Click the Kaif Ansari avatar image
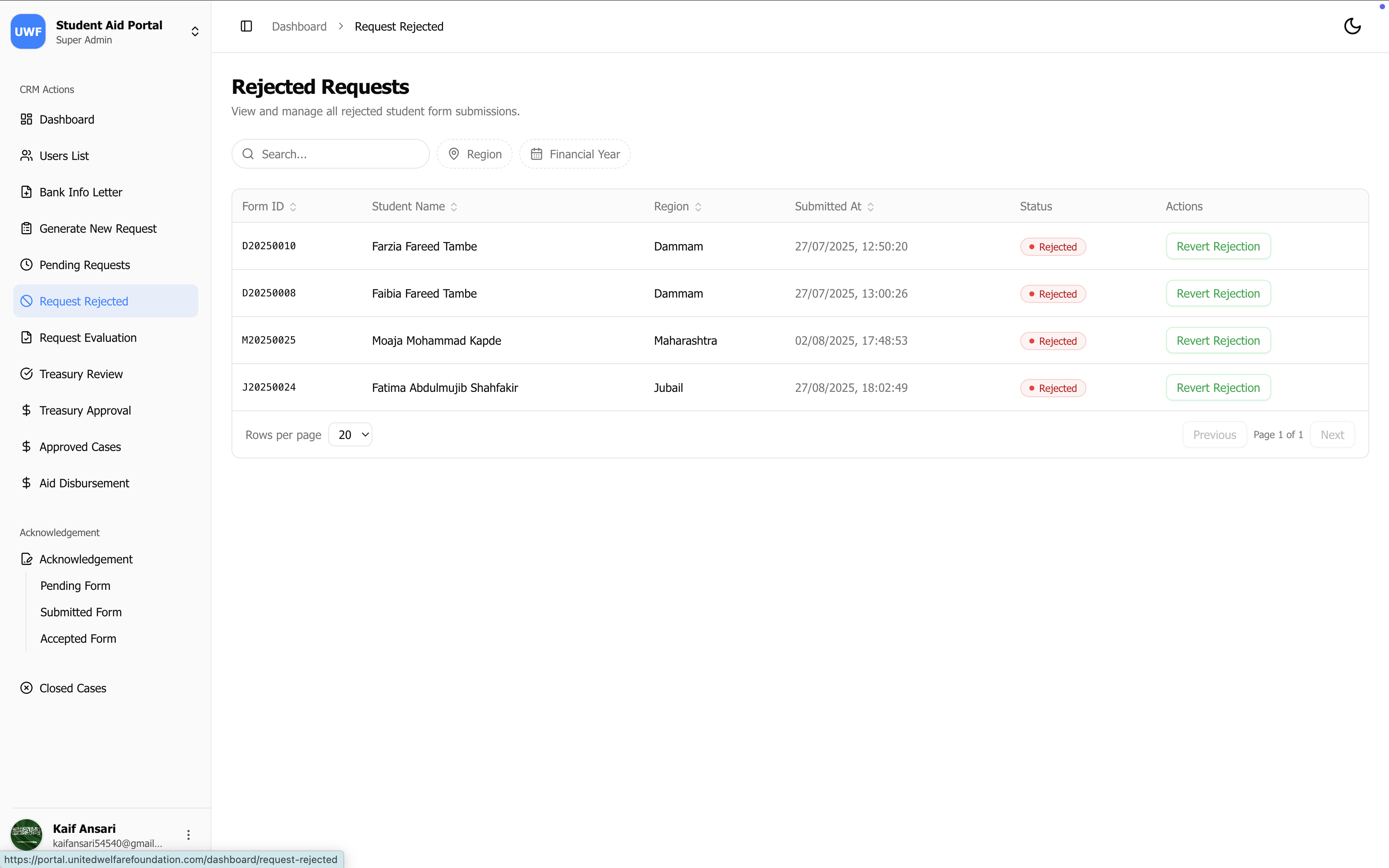The image size is (1389, 868). 26,835
